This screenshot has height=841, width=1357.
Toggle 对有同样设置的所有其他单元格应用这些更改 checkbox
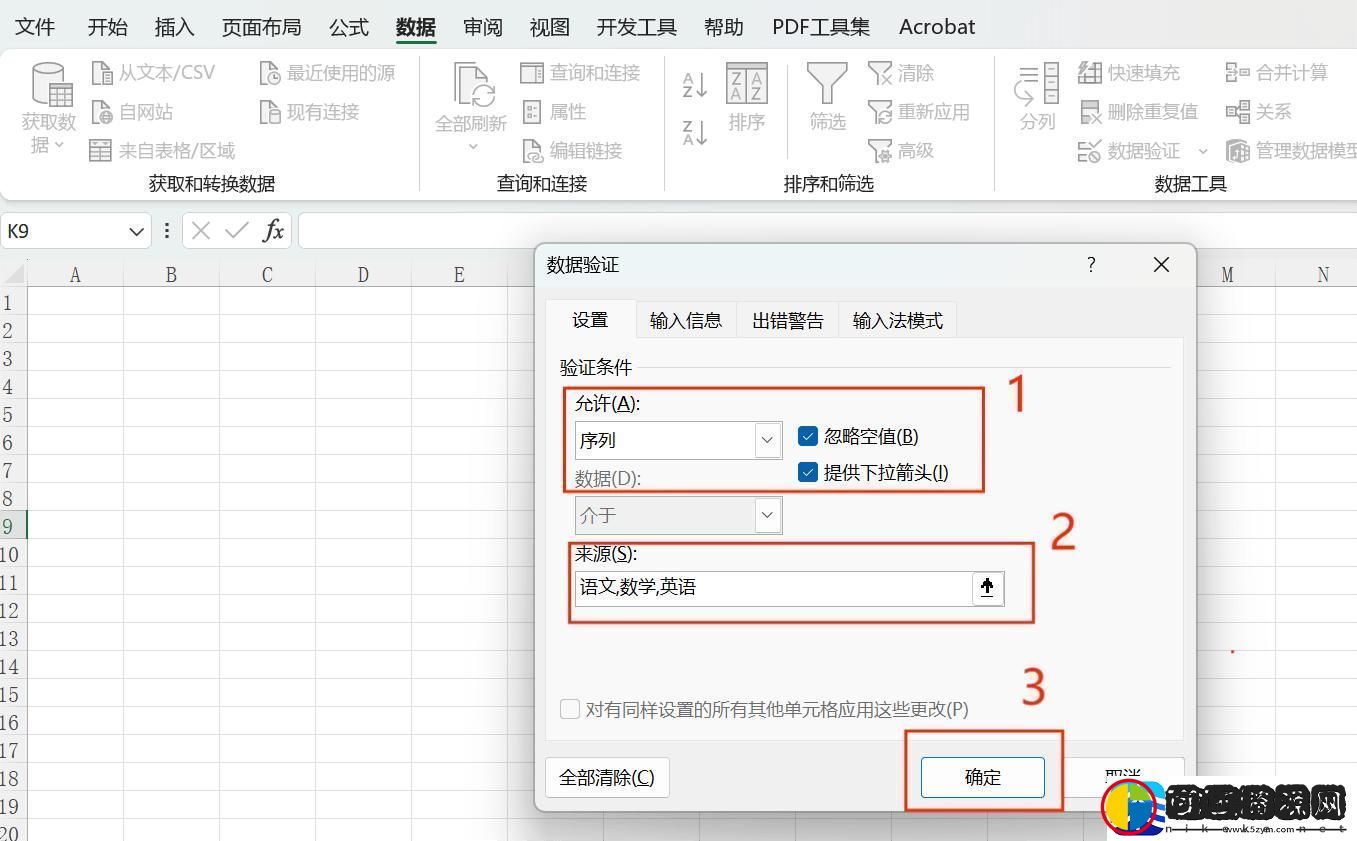coord(570,709)
